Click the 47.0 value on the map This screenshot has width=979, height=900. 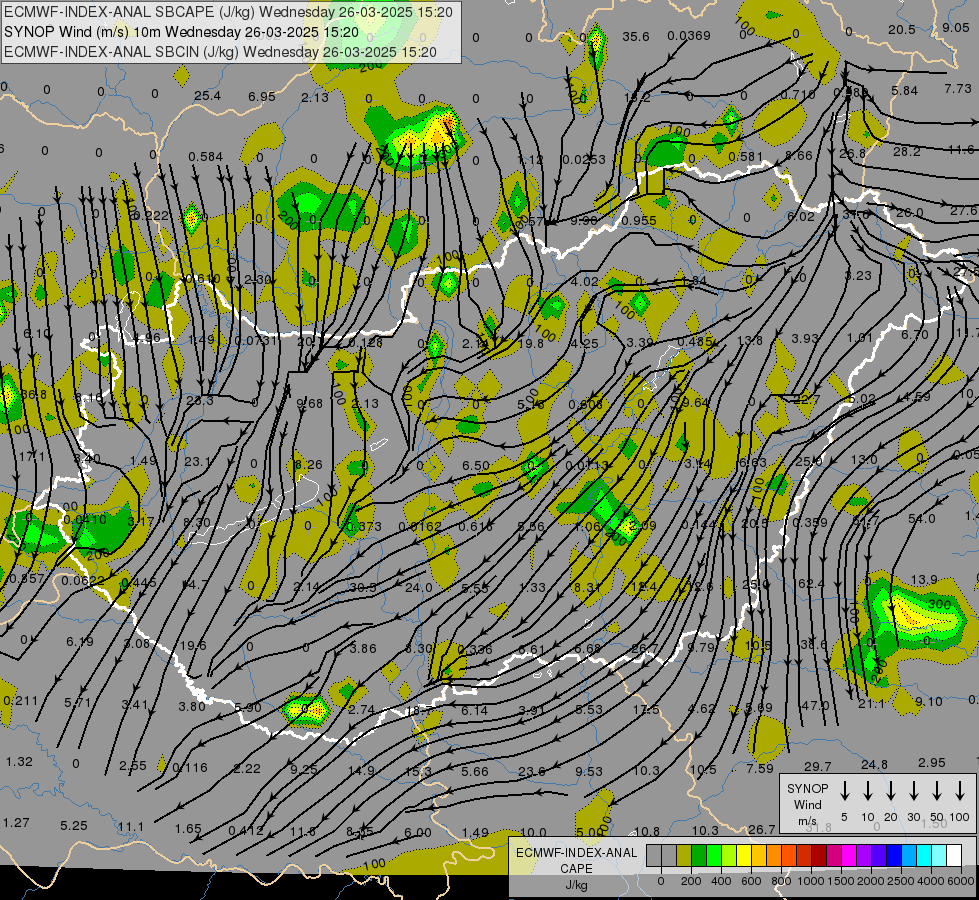pos(815,705)
